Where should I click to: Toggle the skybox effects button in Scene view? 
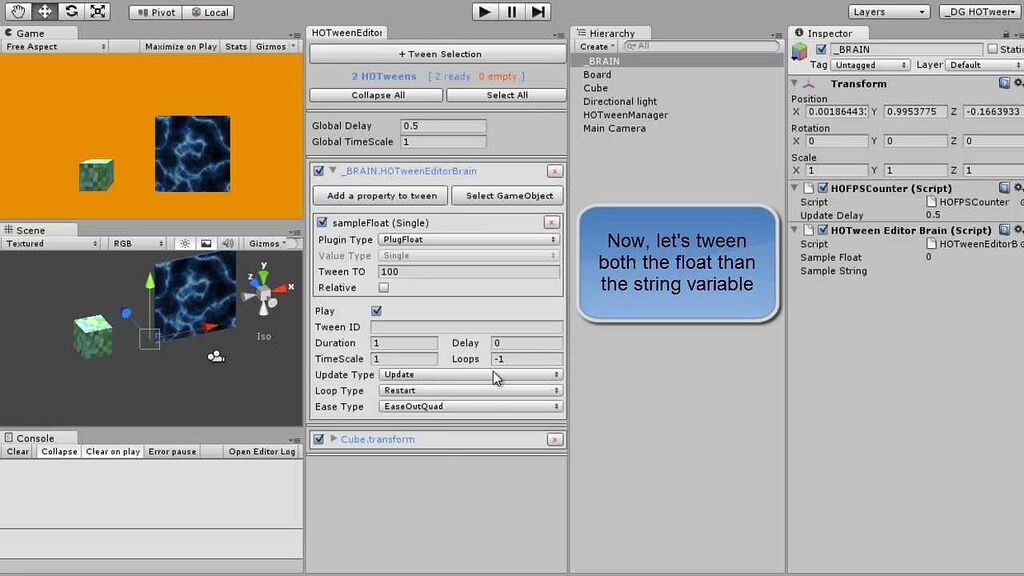(204, 242)
